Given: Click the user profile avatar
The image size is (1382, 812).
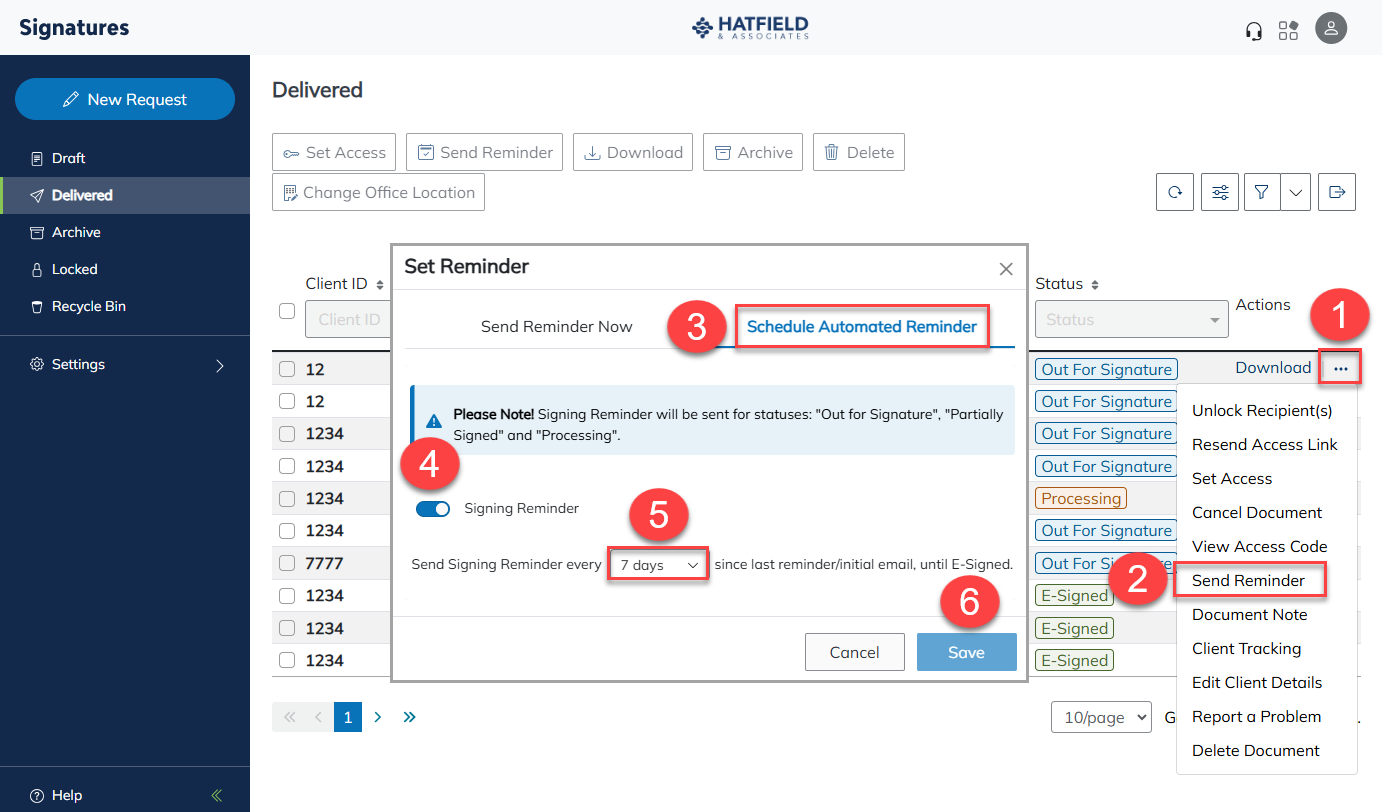Looking at the screenshot, I should pos(1331,28).
